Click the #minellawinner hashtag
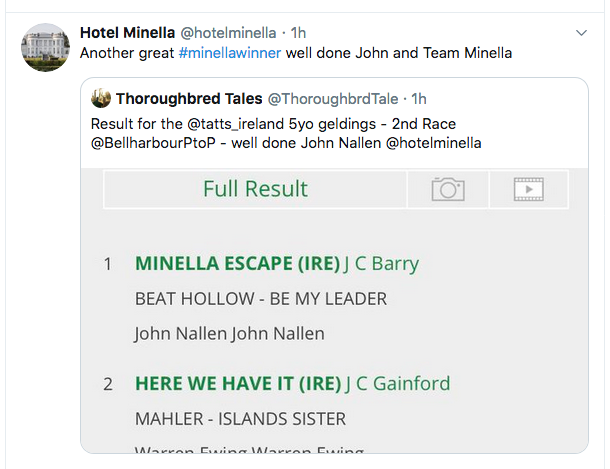This screenshot has height=469, width=610. (230, 53)
